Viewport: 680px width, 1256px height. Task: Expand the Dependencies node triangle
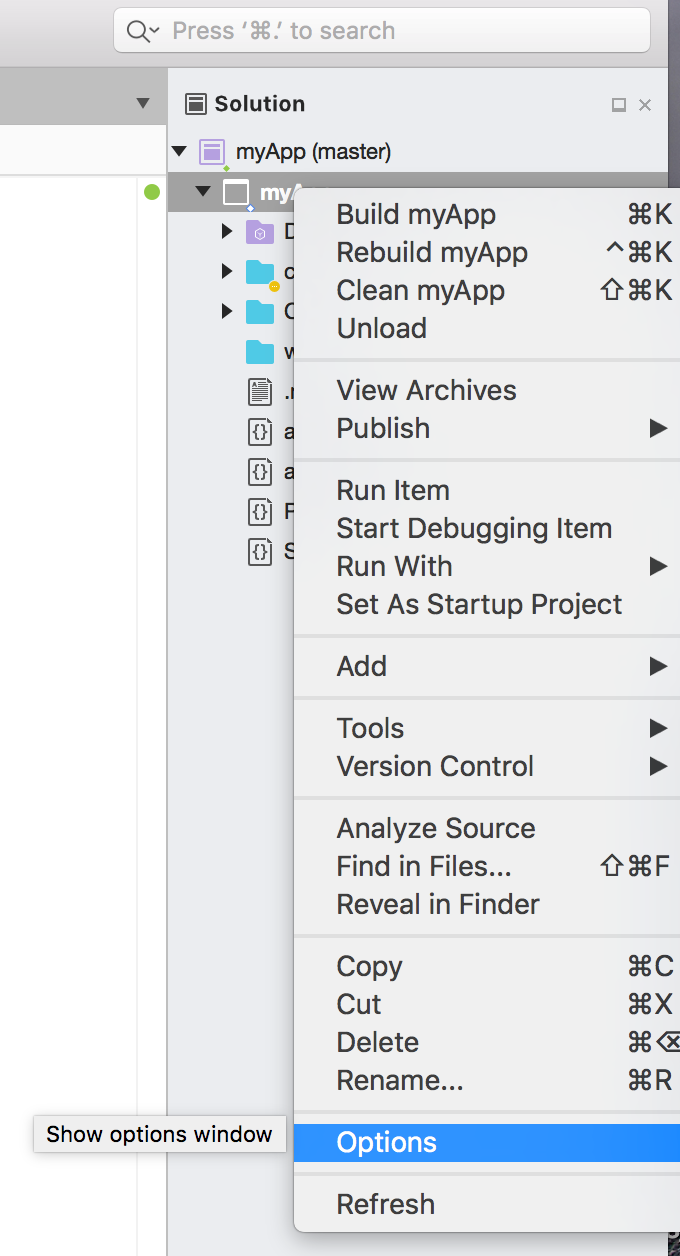click(x=228, y=231)
